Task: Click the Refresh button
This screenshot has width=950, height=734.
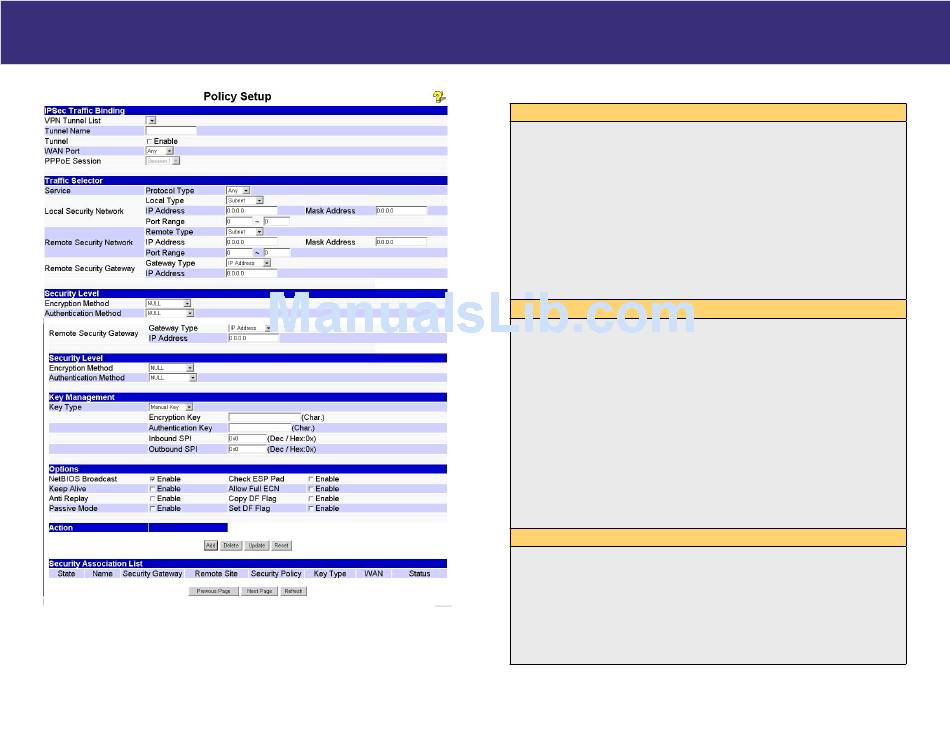Action: (x=293, y=591)
